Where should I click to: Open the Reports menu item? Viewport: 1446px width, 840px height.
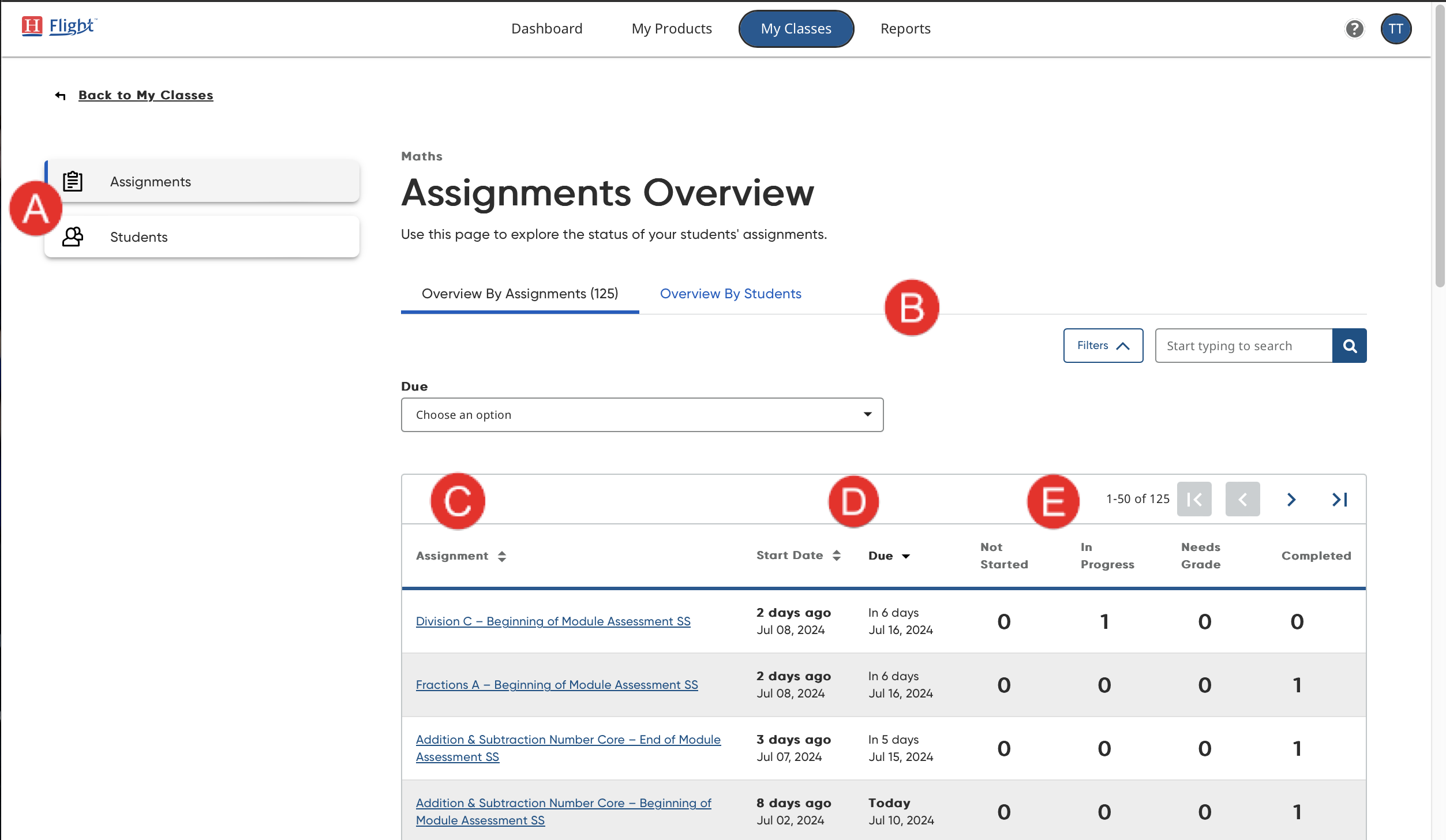905,29
